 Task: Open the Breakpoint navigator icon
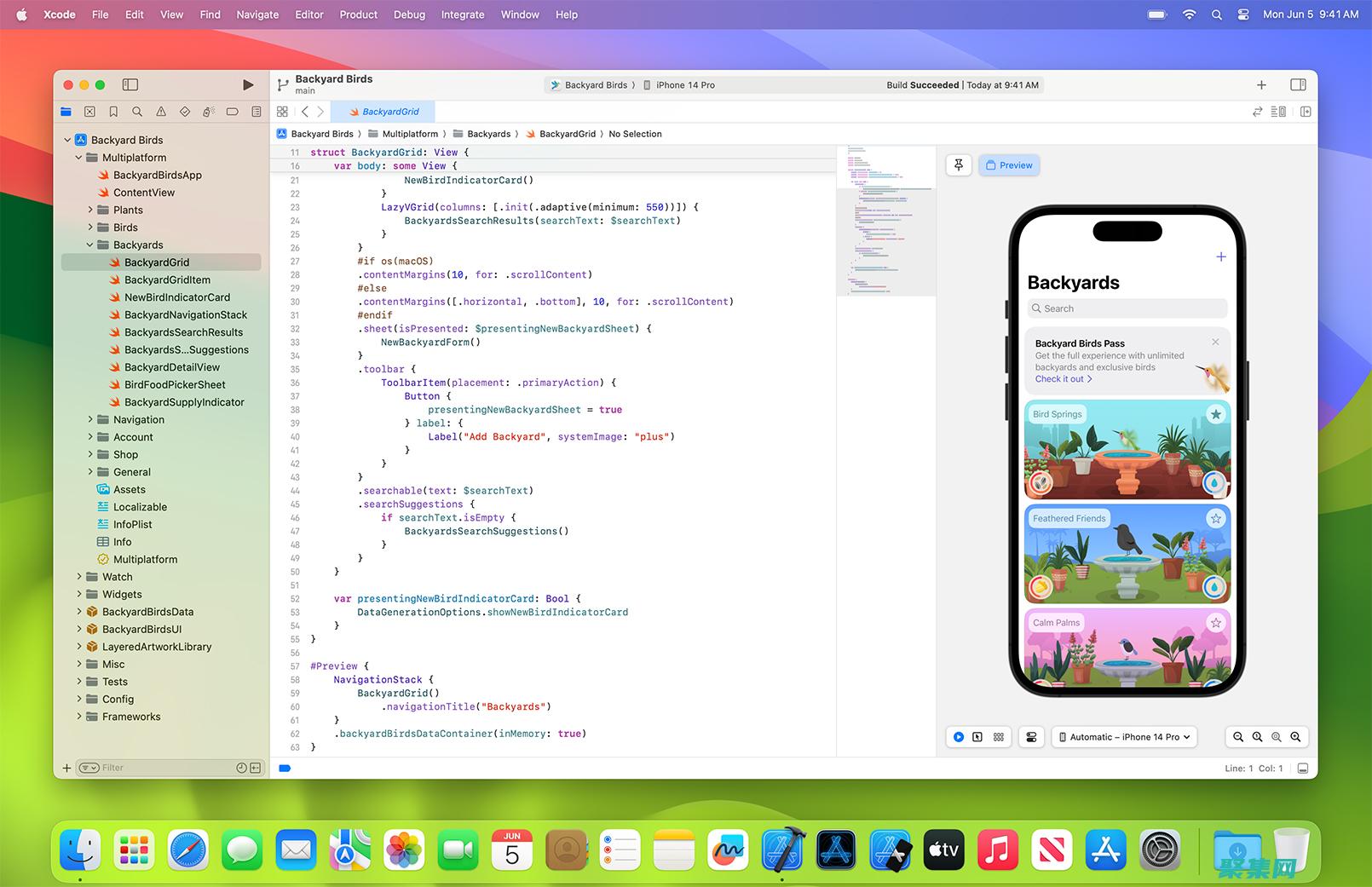click(232, 111)
